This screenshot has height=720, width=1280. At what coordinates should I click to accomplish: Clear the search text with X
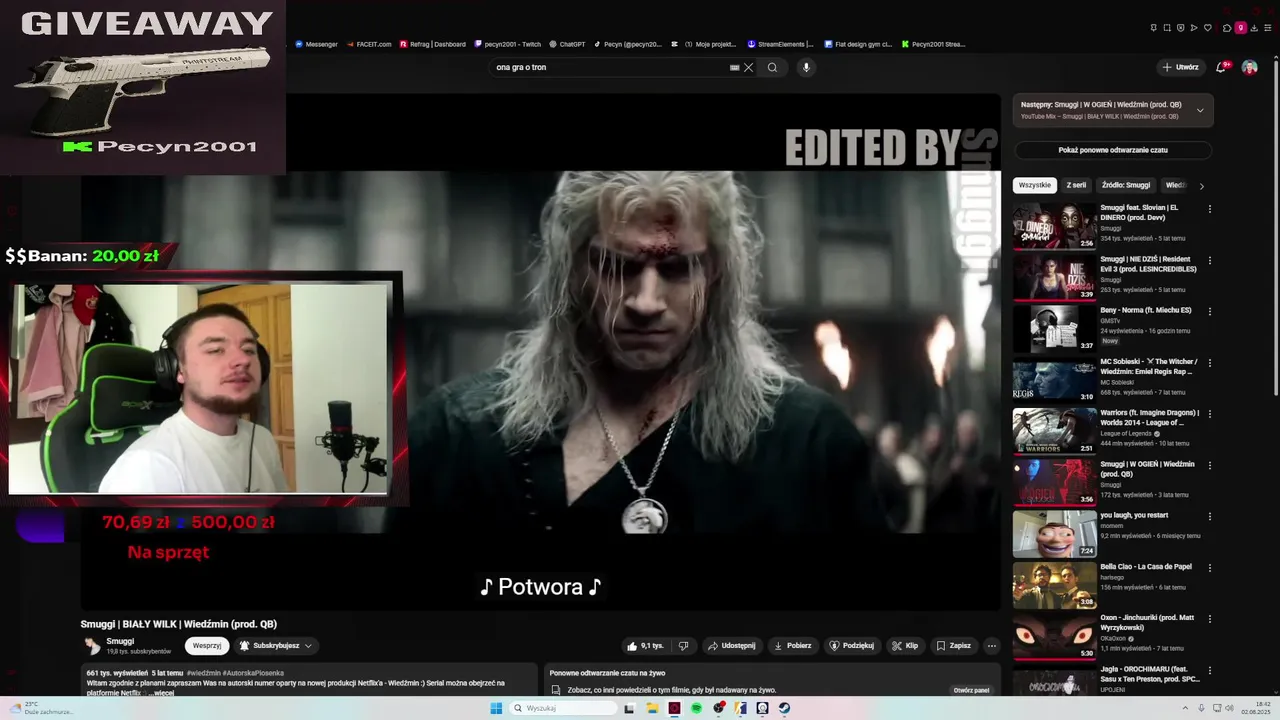748,67
